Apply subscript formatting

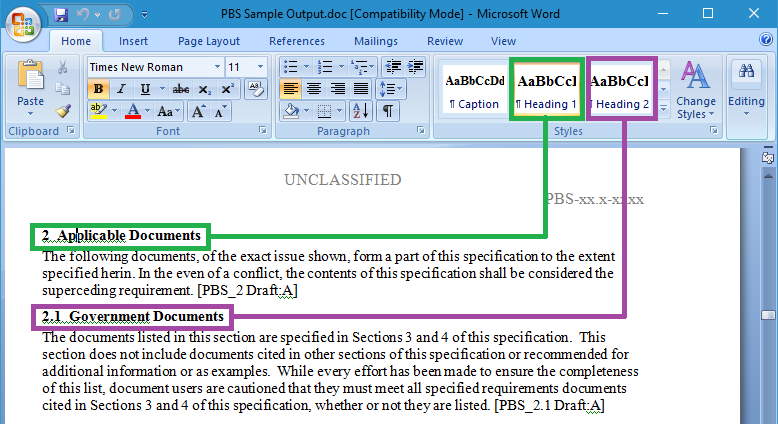(204, 89)
